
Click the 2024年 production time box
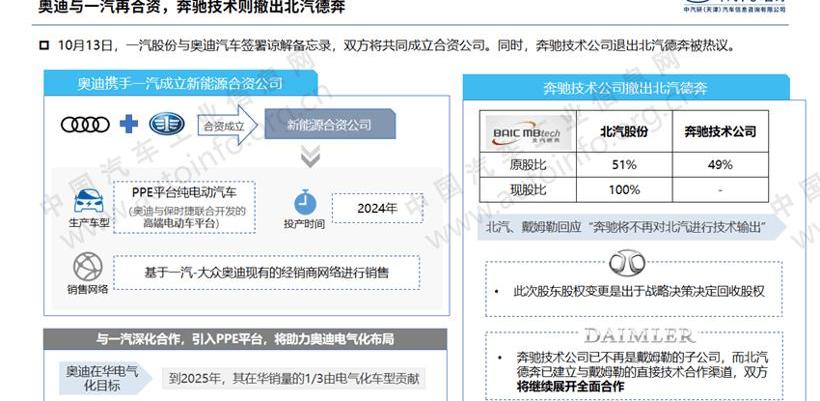tap(376, 208)
